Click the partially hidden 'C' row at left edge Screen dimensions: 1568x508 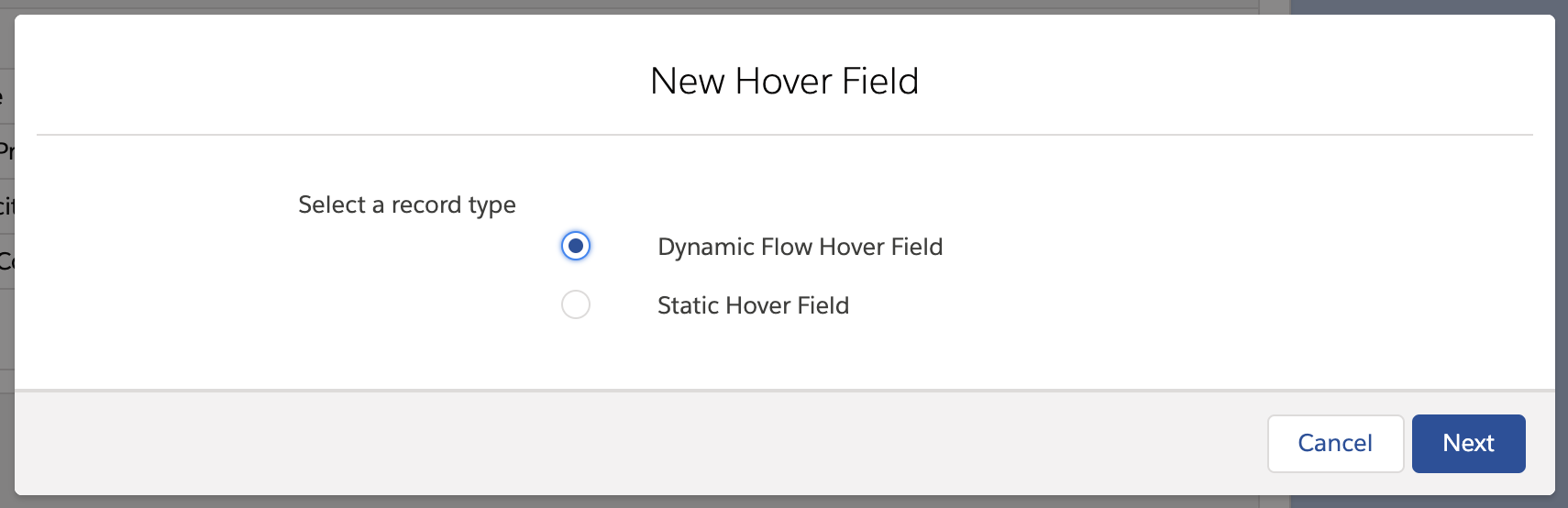click(x=6, y=261)
